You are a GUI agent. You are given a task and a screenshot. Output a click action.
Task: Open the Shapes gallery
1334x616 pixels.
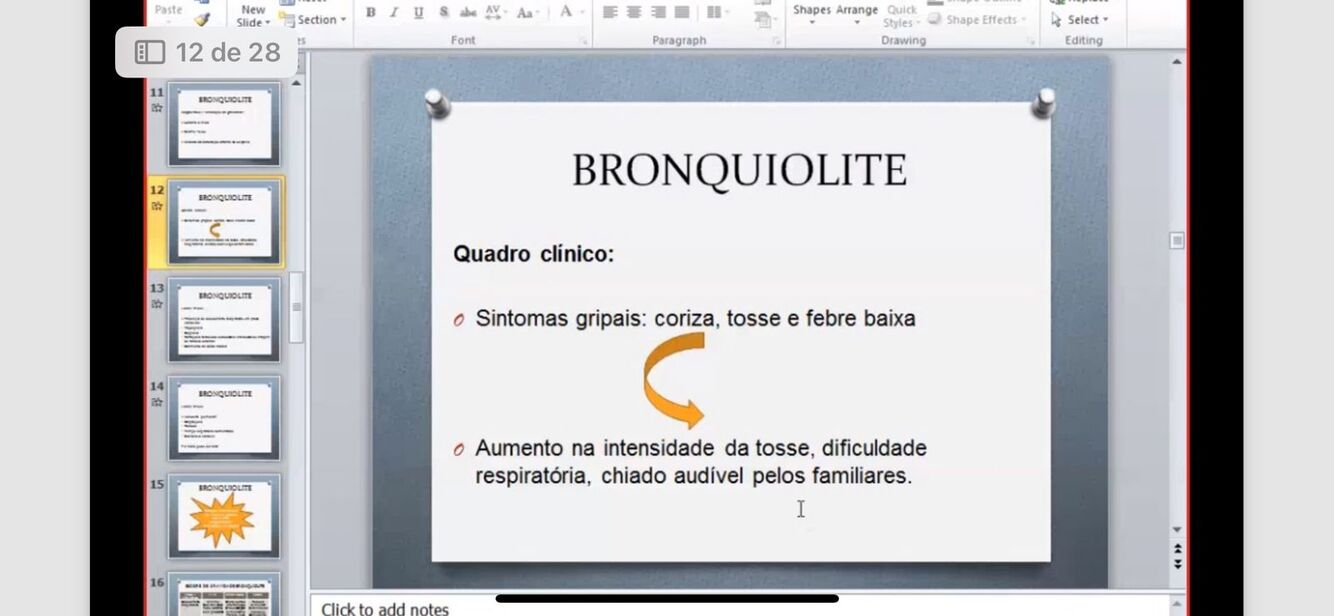pyautogui.click(x=812, y=13)
